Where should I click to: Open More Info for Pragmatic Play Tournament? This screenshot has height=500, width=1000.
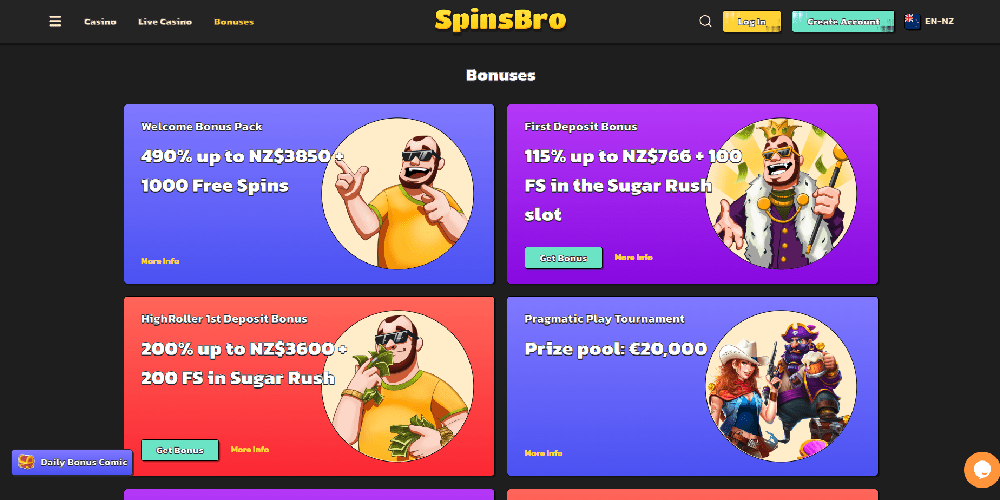tap(543, 453)
